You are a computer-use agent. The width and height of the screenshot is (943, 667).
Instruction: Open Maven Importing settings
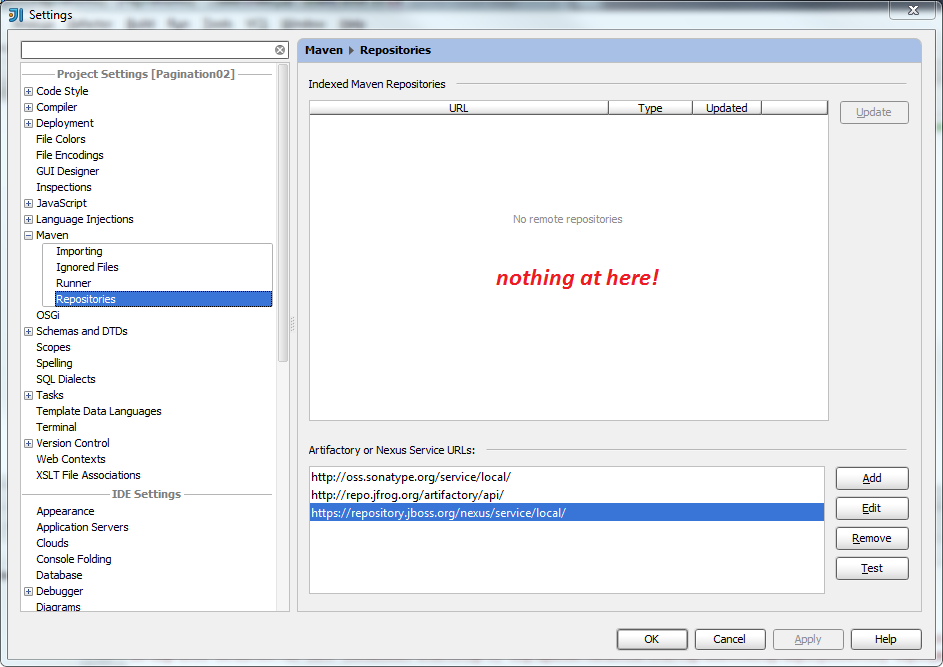[79, 252]
